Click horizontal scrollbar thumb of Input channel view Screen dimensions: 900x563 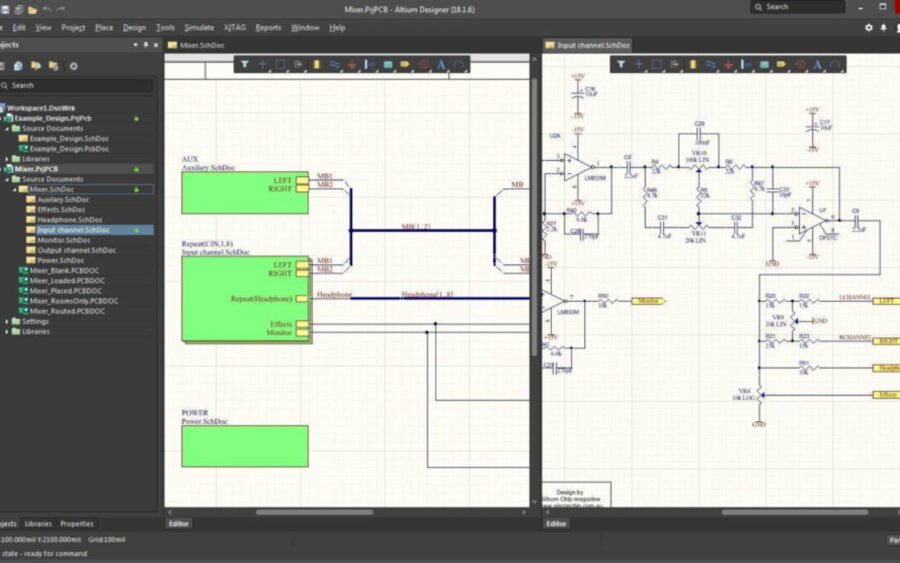[795, 512]
